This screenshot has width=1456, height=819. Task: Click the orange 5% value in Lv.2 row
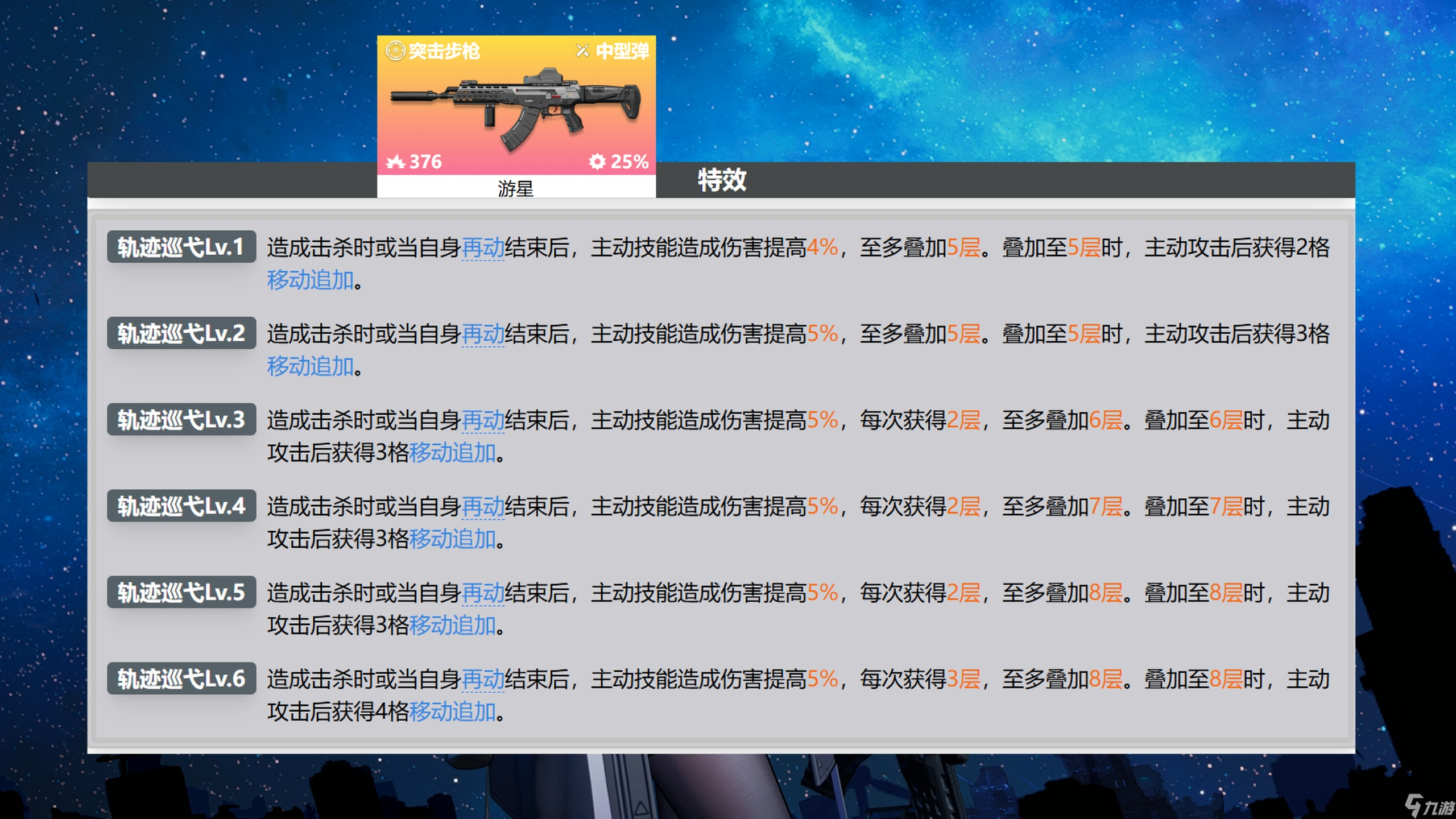[822, 334]
